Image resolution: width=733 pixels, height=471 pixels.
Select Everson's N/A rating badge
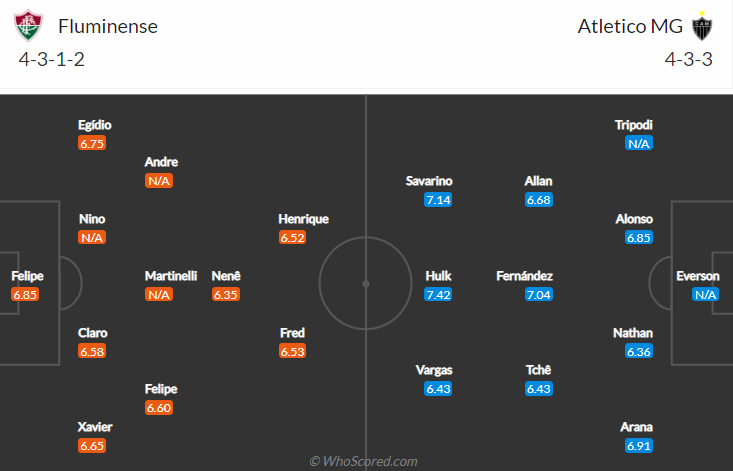coord(705,294)
